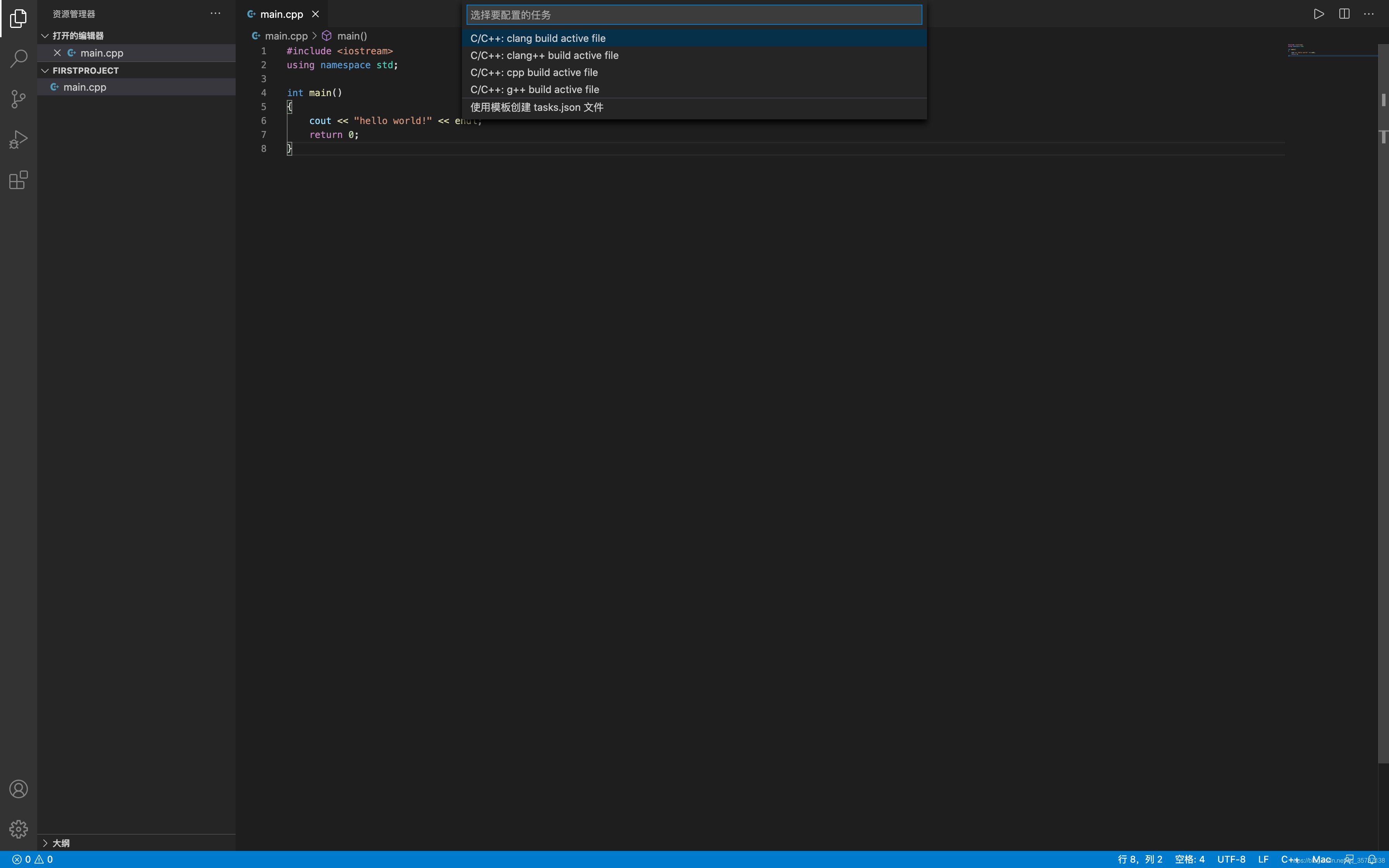Open the Manage gear settings icon

pyautogui.click(x=18, y=829)
